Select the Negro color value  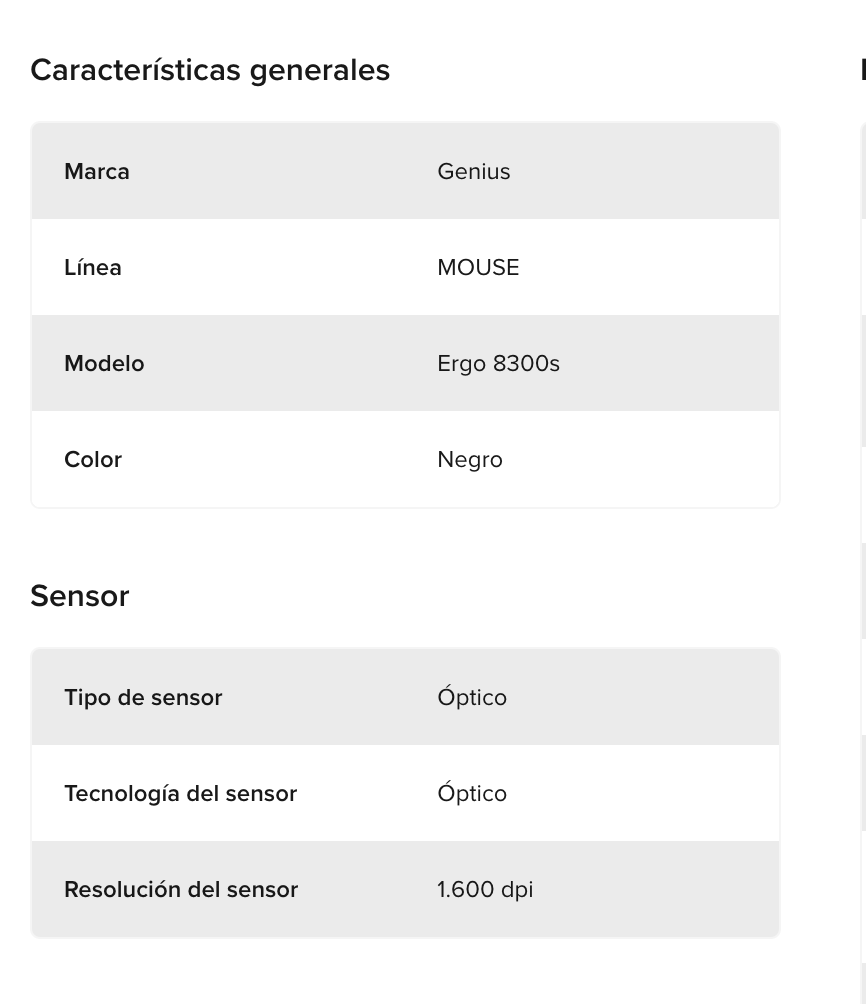pyautogui.click(x=470, y=460)
